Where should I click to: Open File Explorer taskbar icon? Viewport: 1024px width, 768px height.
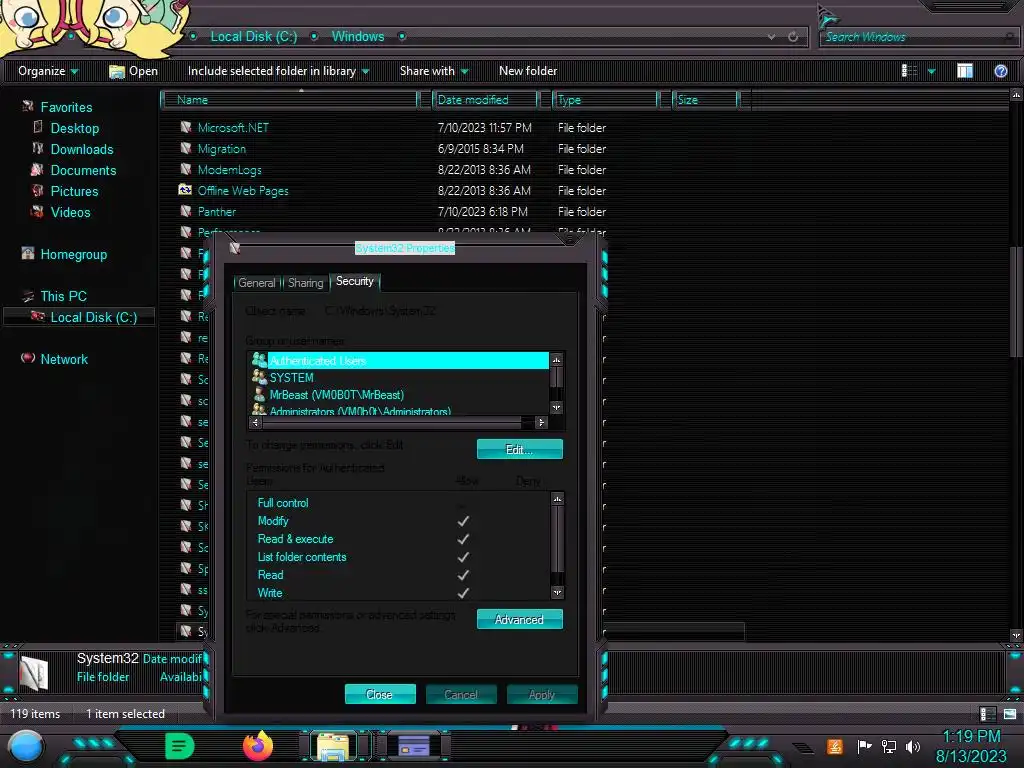pyautogui.click(x=333, y=746)
